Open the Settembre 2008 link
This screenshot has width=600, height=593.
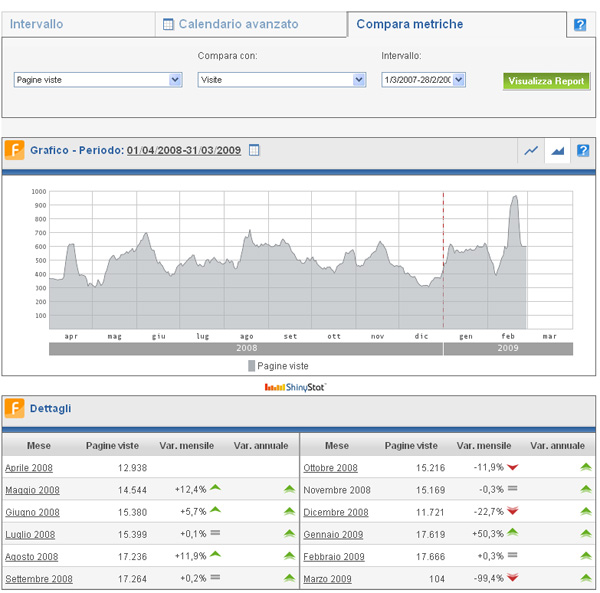click(x=39, y=579)
